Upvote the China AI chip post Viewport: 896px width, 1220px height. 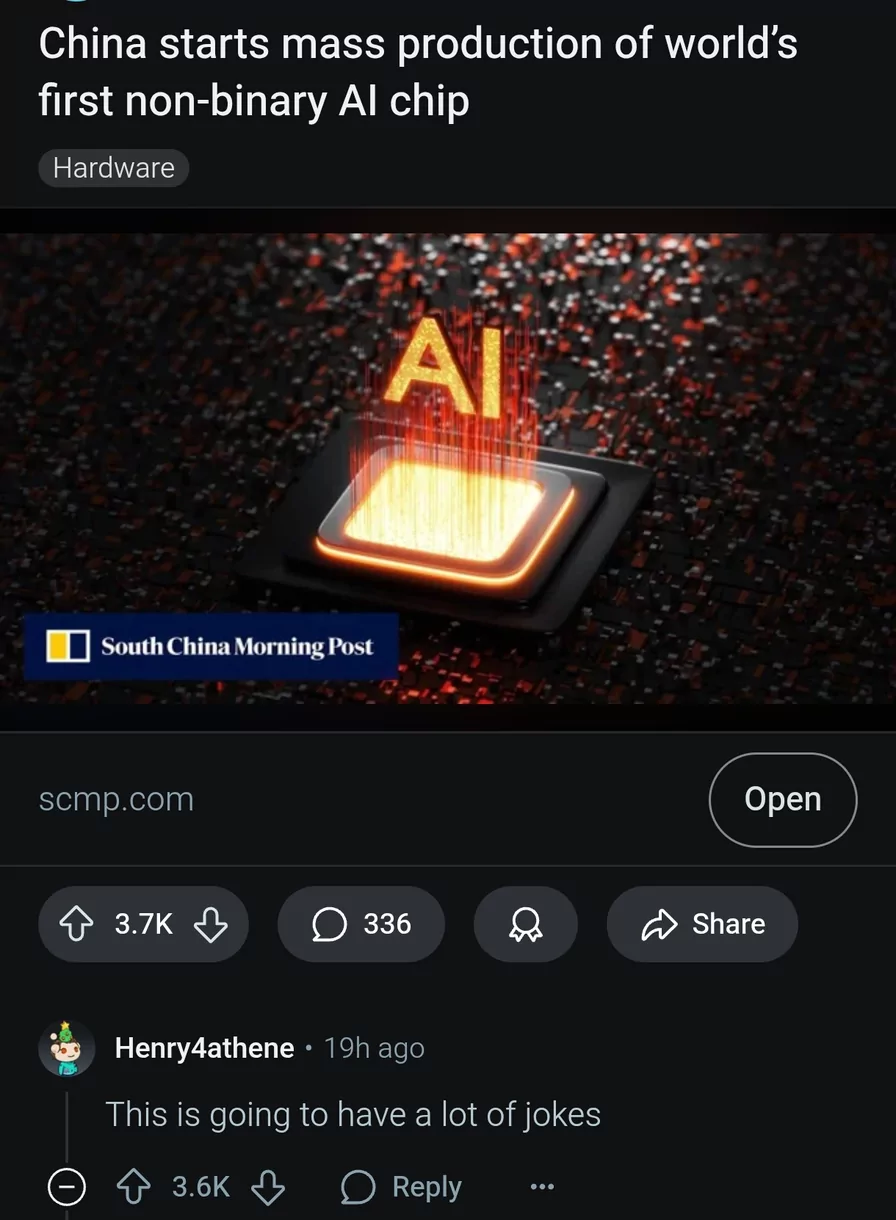pos(77,924)
